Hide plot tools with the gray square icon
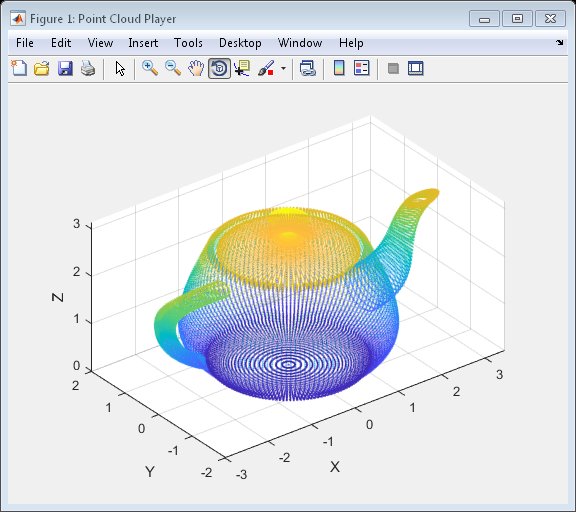576x512 pixels. 393,68
